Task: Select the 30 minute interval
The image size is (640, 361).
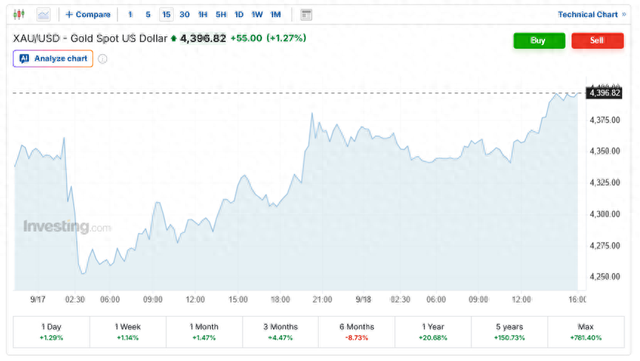Action: pos(184,15)
